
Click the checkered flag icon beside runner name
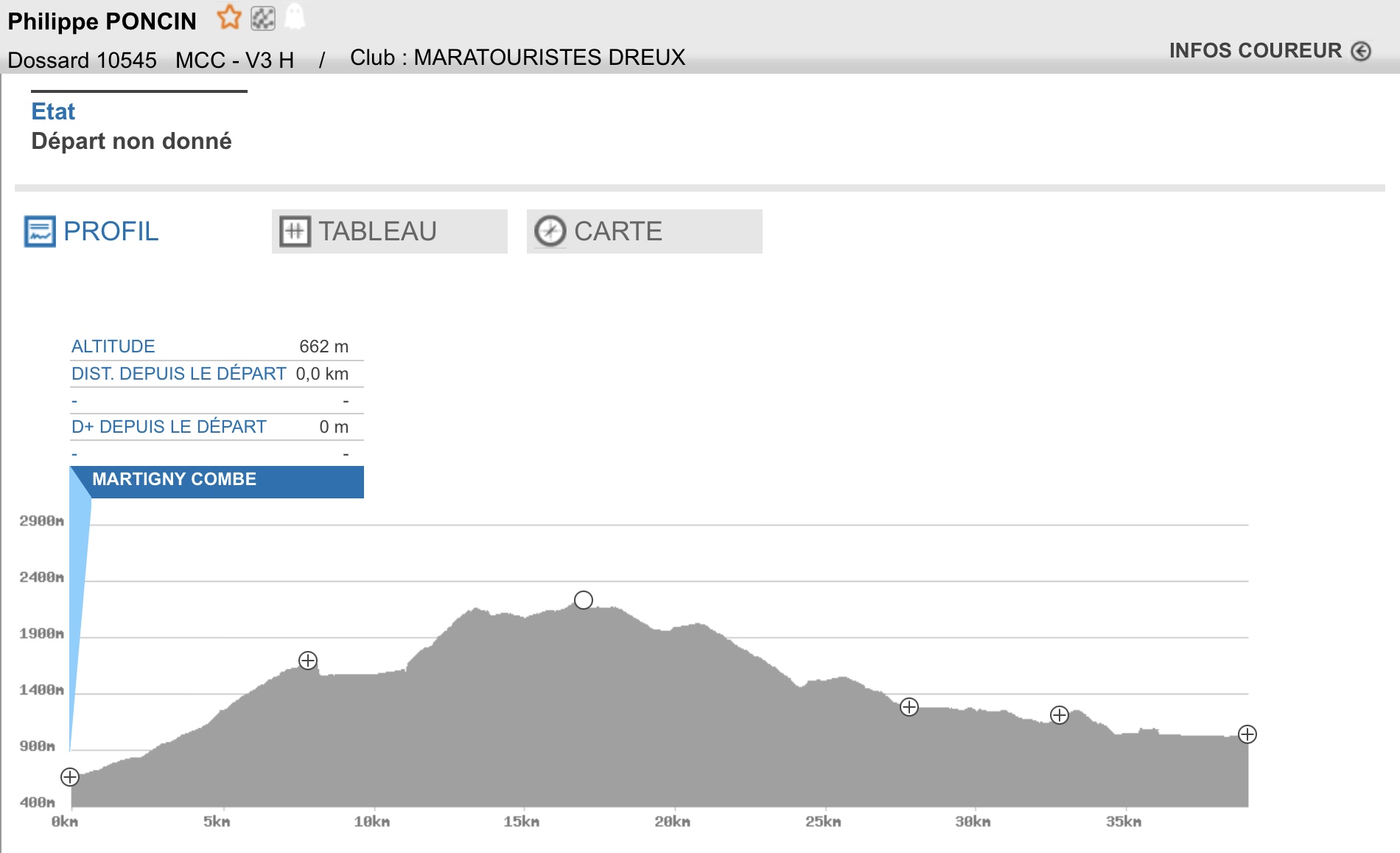tap(263, 18)
